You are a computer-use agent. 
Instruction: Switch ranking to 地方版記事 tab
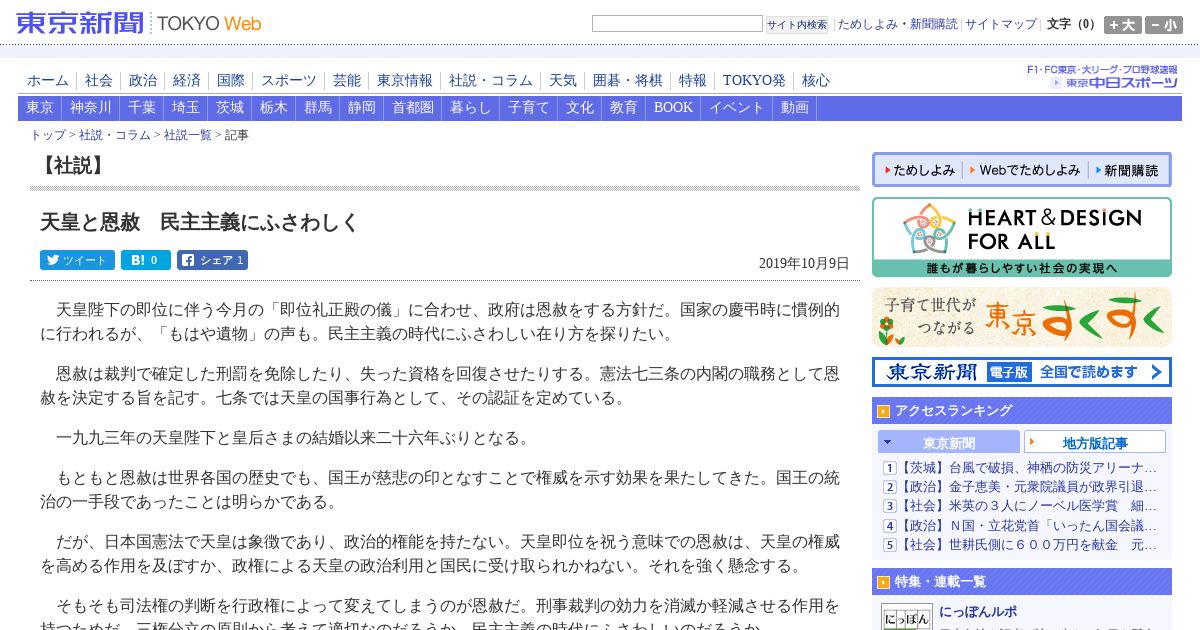click(1095, 442)
